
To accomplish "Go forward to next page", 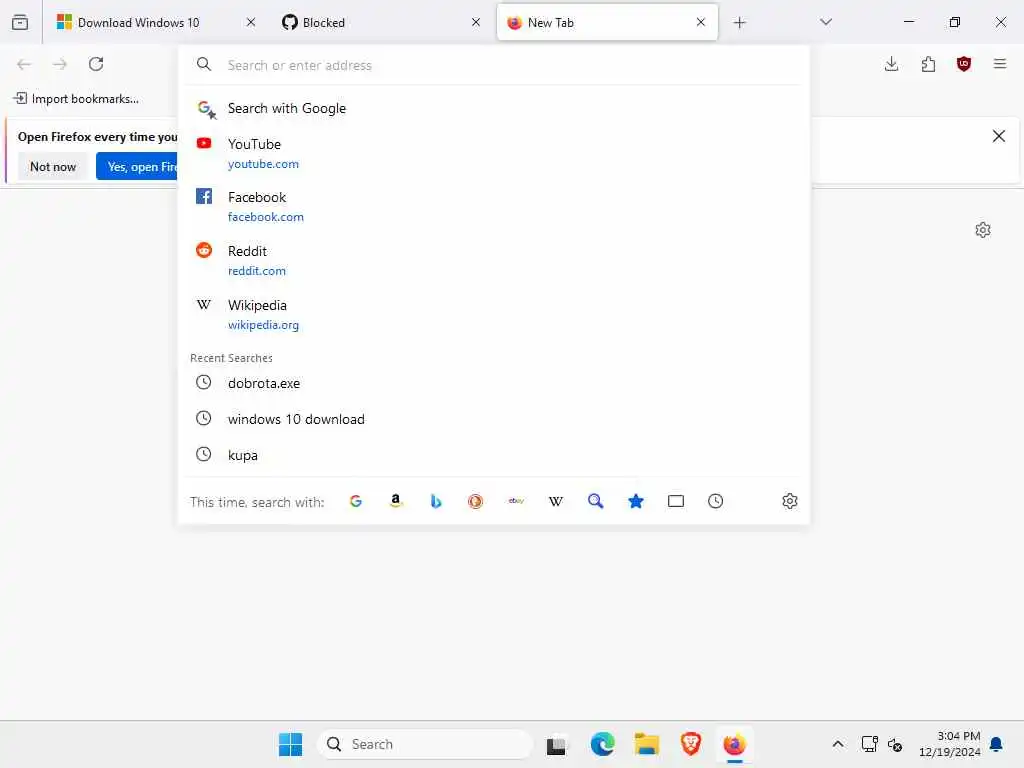I will (x=60, y=64).
